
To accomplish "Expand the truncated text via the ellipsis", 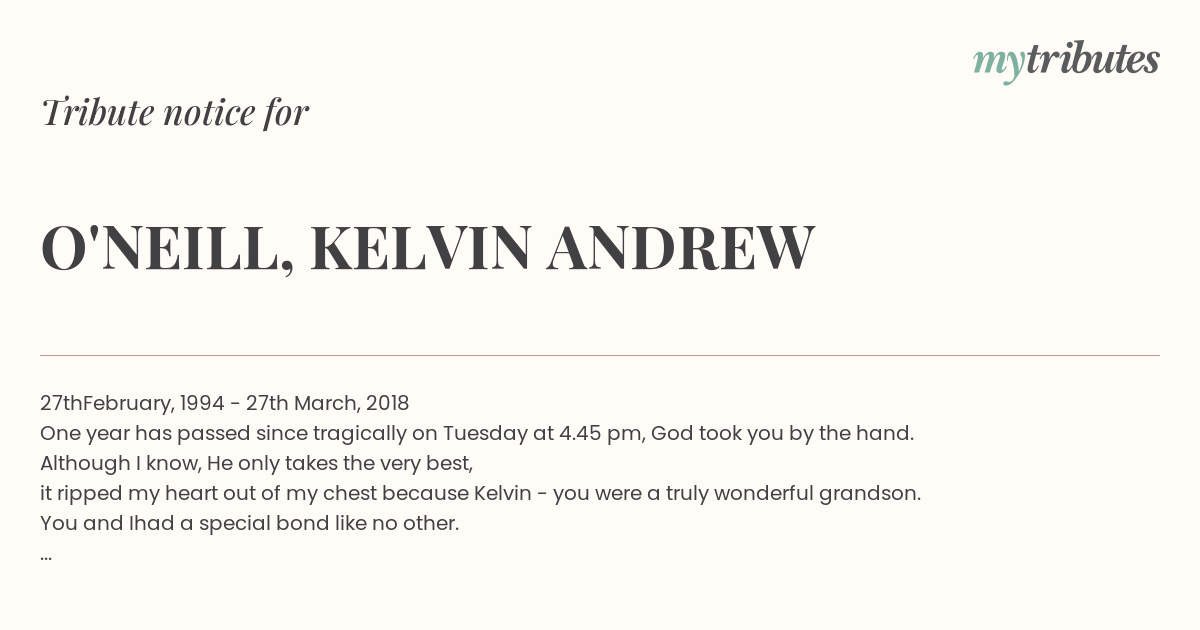I will (46, 556).
